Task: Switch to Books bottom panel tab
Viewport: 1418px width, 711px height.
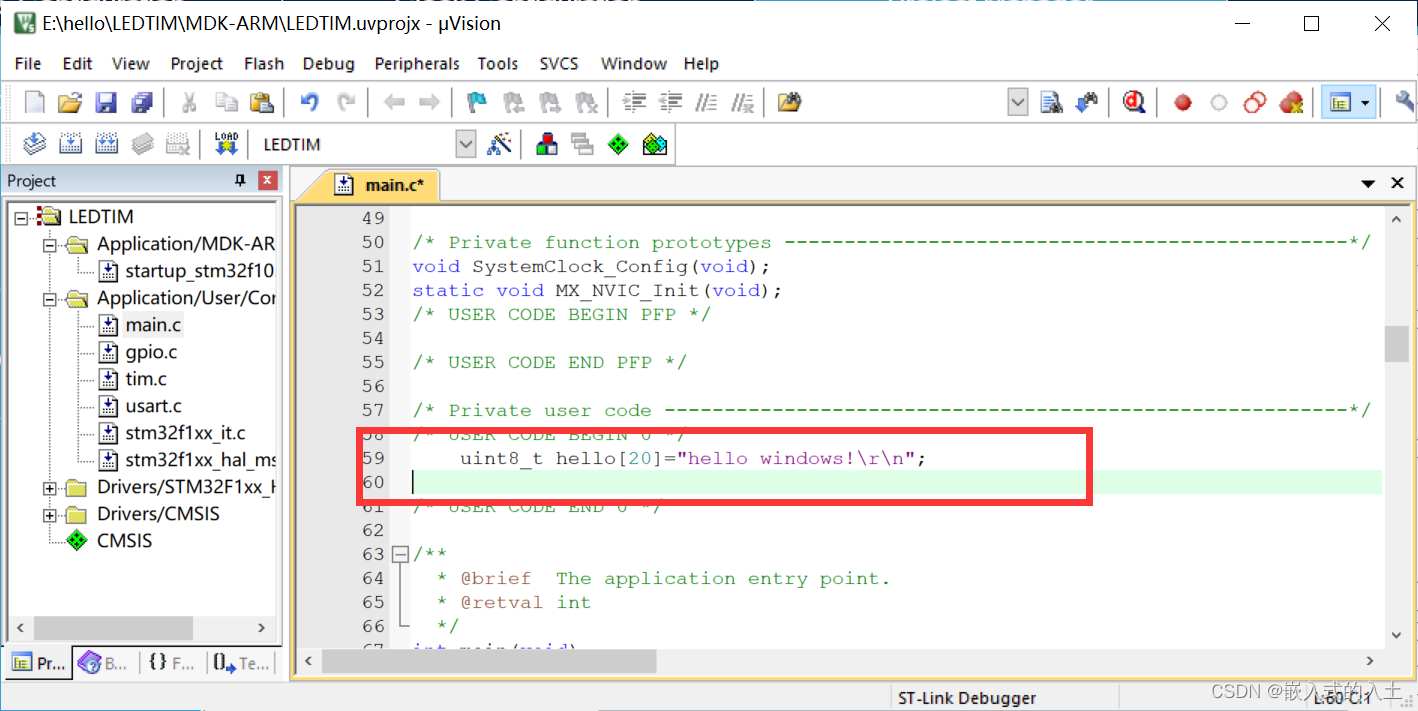Action: [x=103, y=663]
